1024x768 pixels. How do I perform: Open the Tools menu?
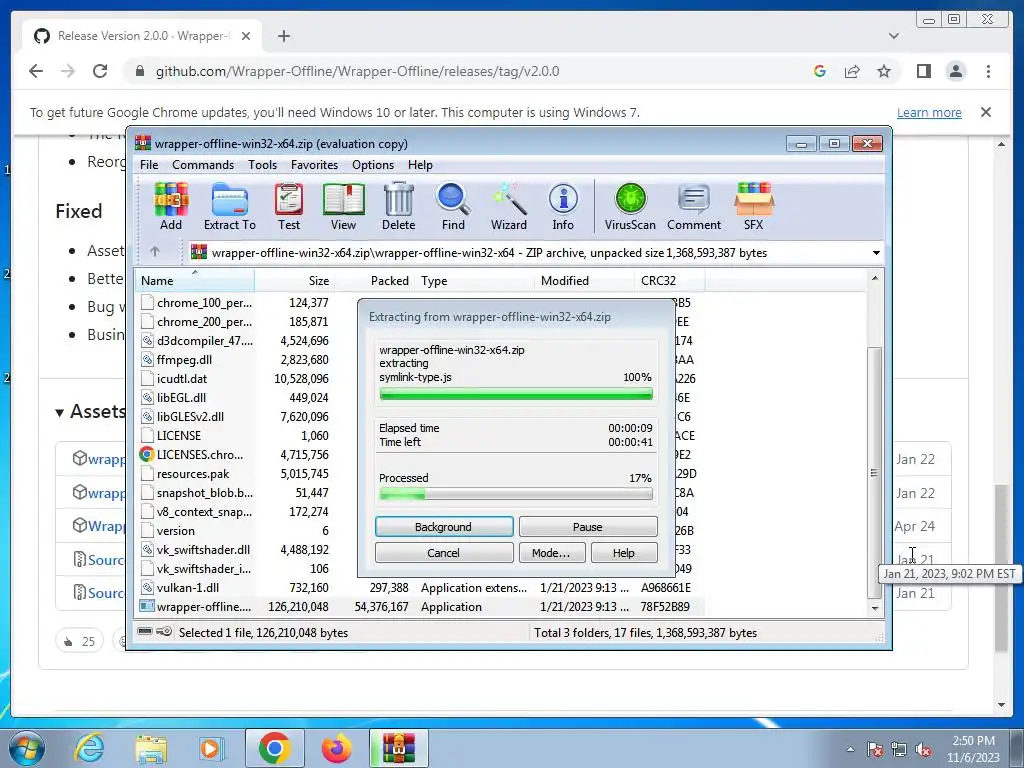pyautogui.click(x=263, y=165)
